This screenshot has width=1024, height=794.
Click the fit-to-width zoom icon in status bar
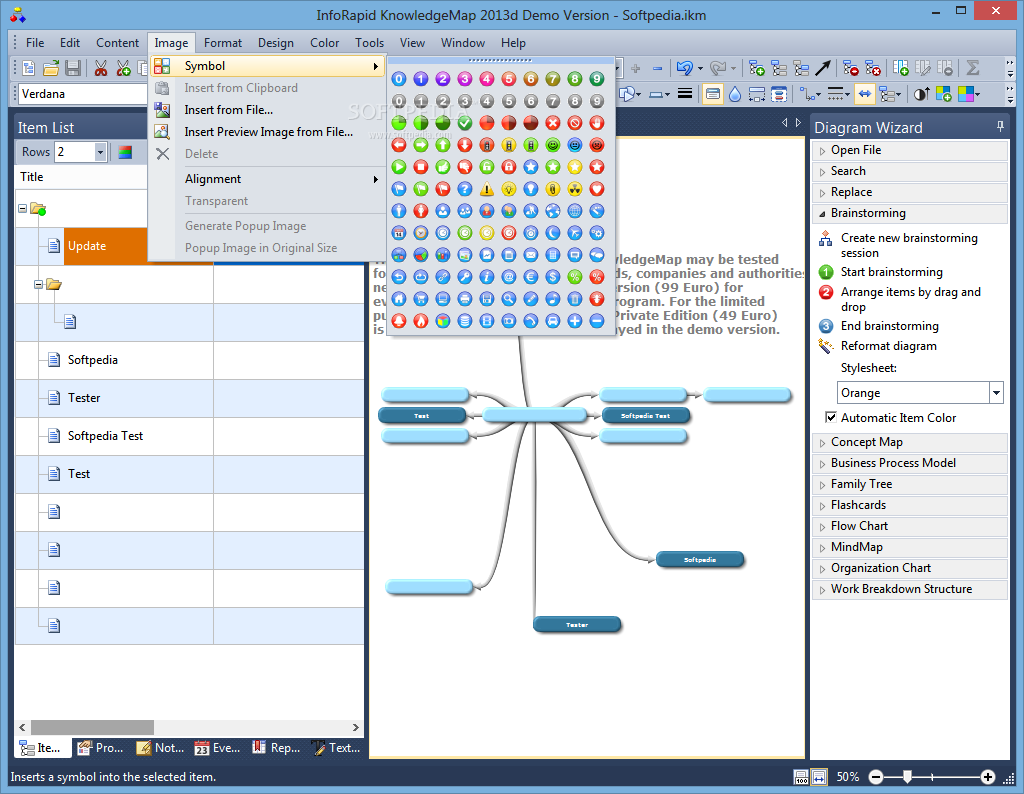[820, 777]
